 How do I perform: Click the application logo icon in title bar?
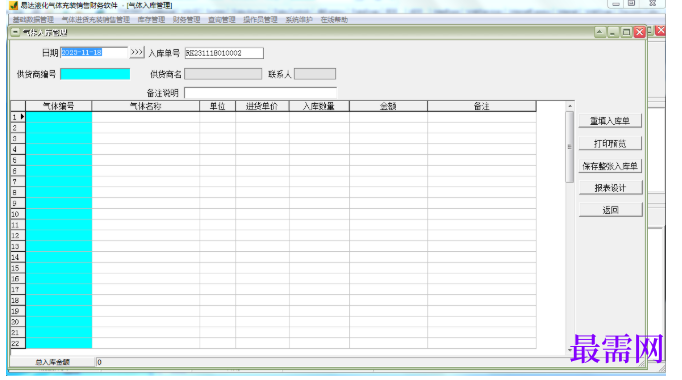tap(13, 5)
